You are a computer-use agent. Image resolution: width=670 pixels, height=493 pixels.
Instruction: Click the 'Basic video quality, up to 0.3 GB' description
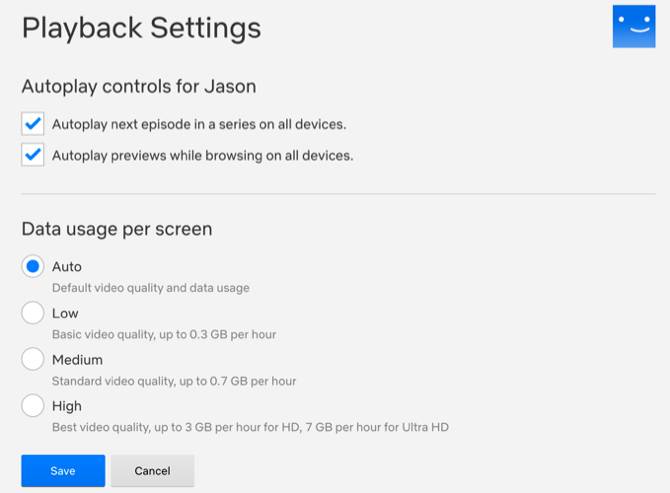tap(164, 334)
